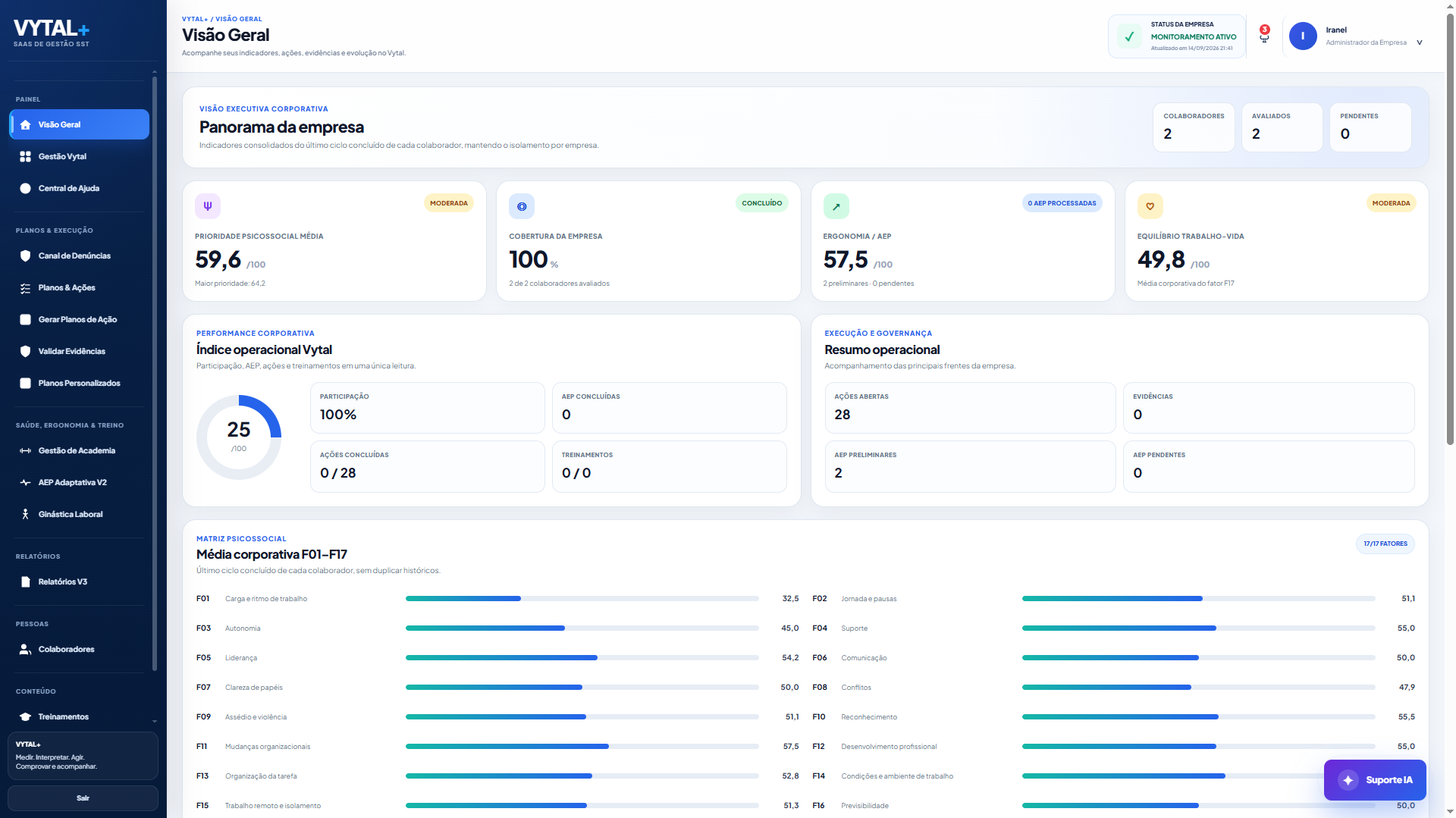Click the psychosocial priority purple icon
The image size is (1456, 818).
(x=208, y=206)
